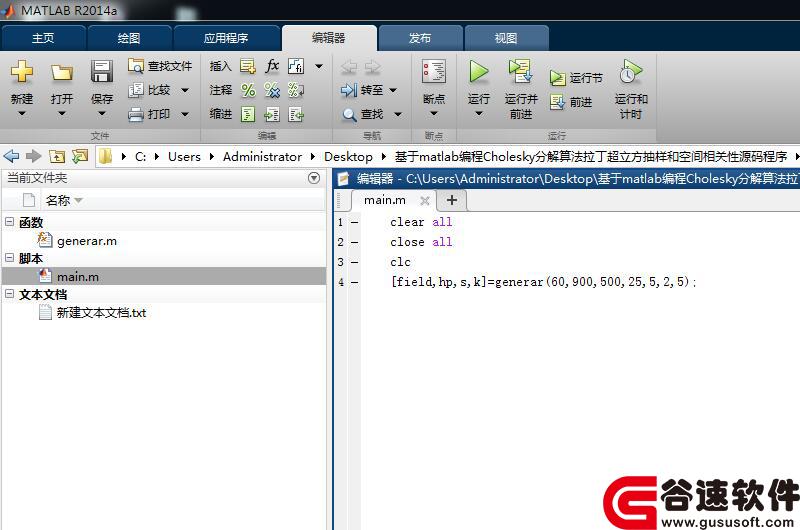Select the main.m editor tab

pyautogui.click(x=385, y=200)
